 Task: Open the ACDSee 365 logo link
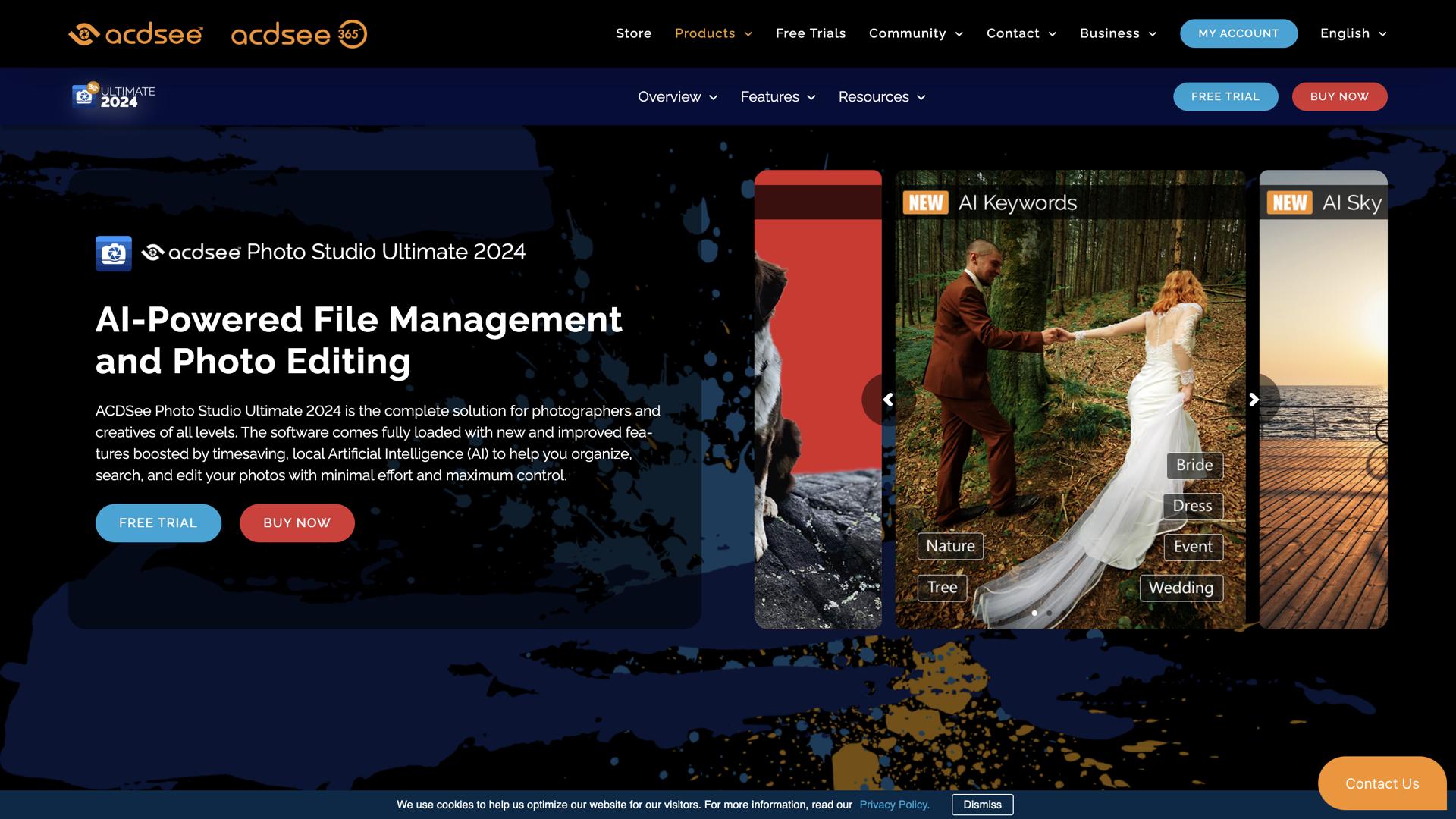pos(299,34)
